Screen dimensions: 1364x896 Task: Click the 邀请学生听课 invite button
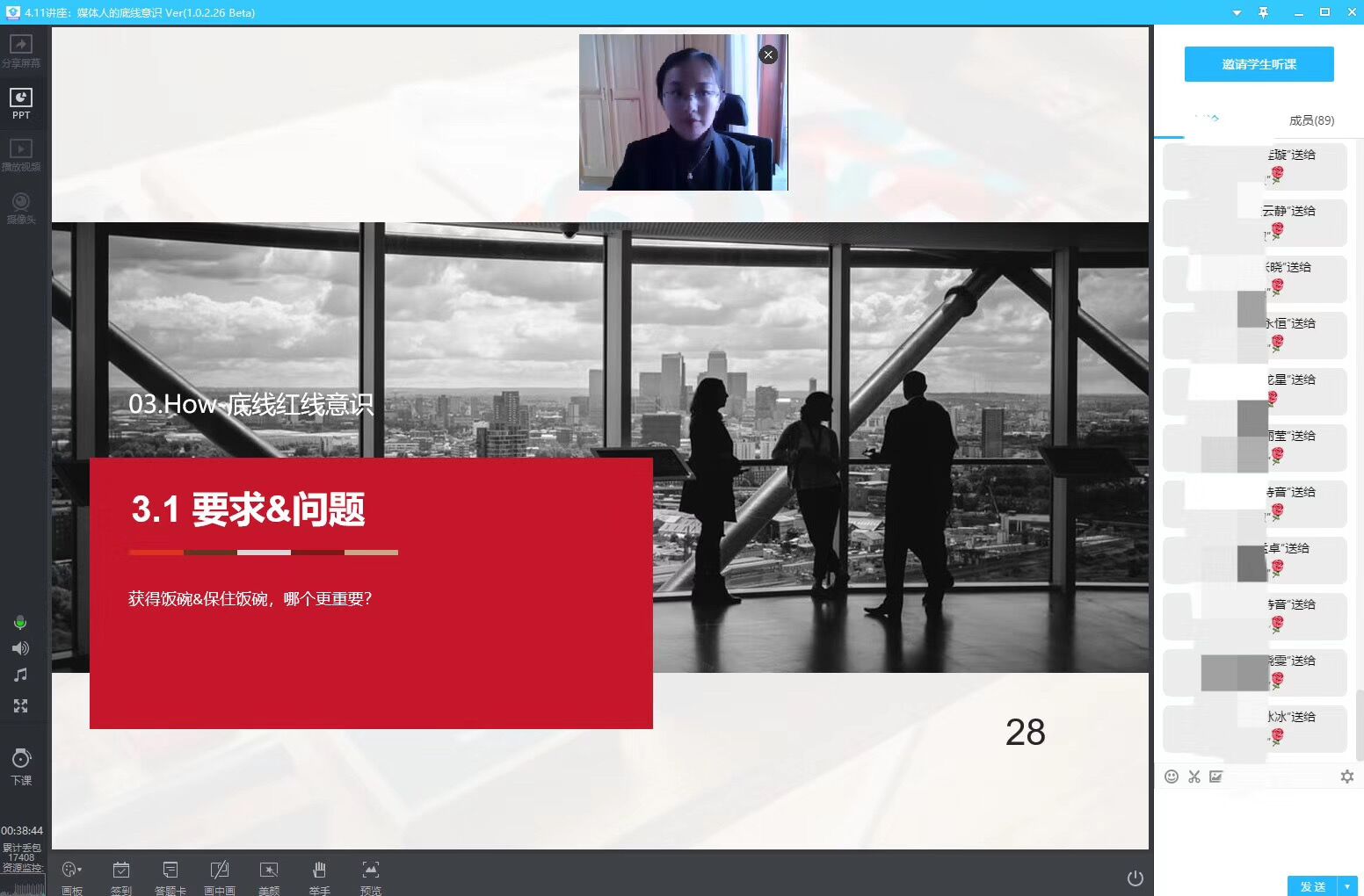pyautogui.click(x=1259, y=64)
